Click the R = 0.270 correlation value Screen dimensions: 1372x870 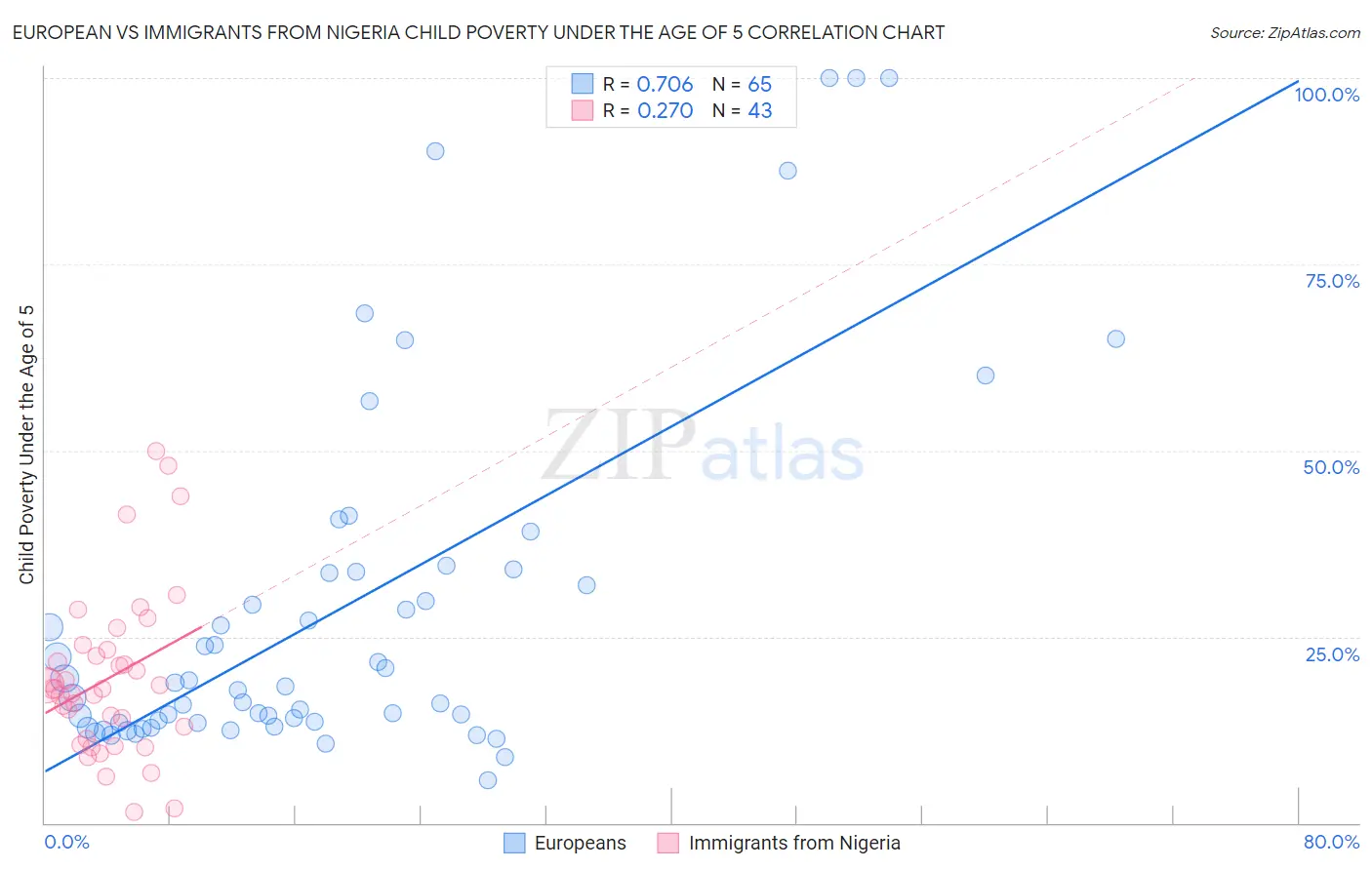pyautogui.click(x=648, y=110)
